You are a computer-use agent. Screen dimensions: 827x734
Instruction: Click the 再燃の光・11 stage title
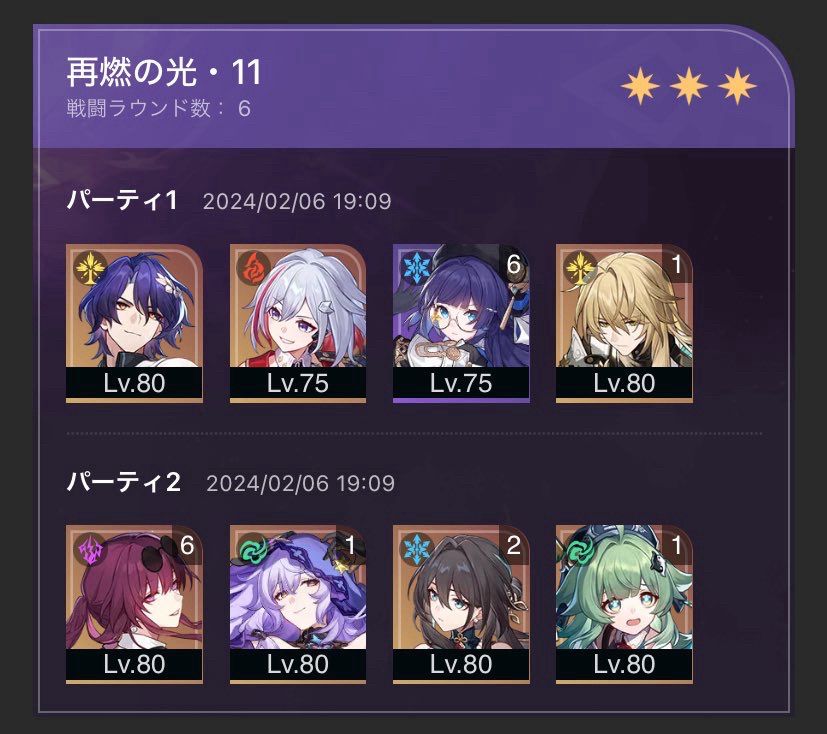point(164,72)
